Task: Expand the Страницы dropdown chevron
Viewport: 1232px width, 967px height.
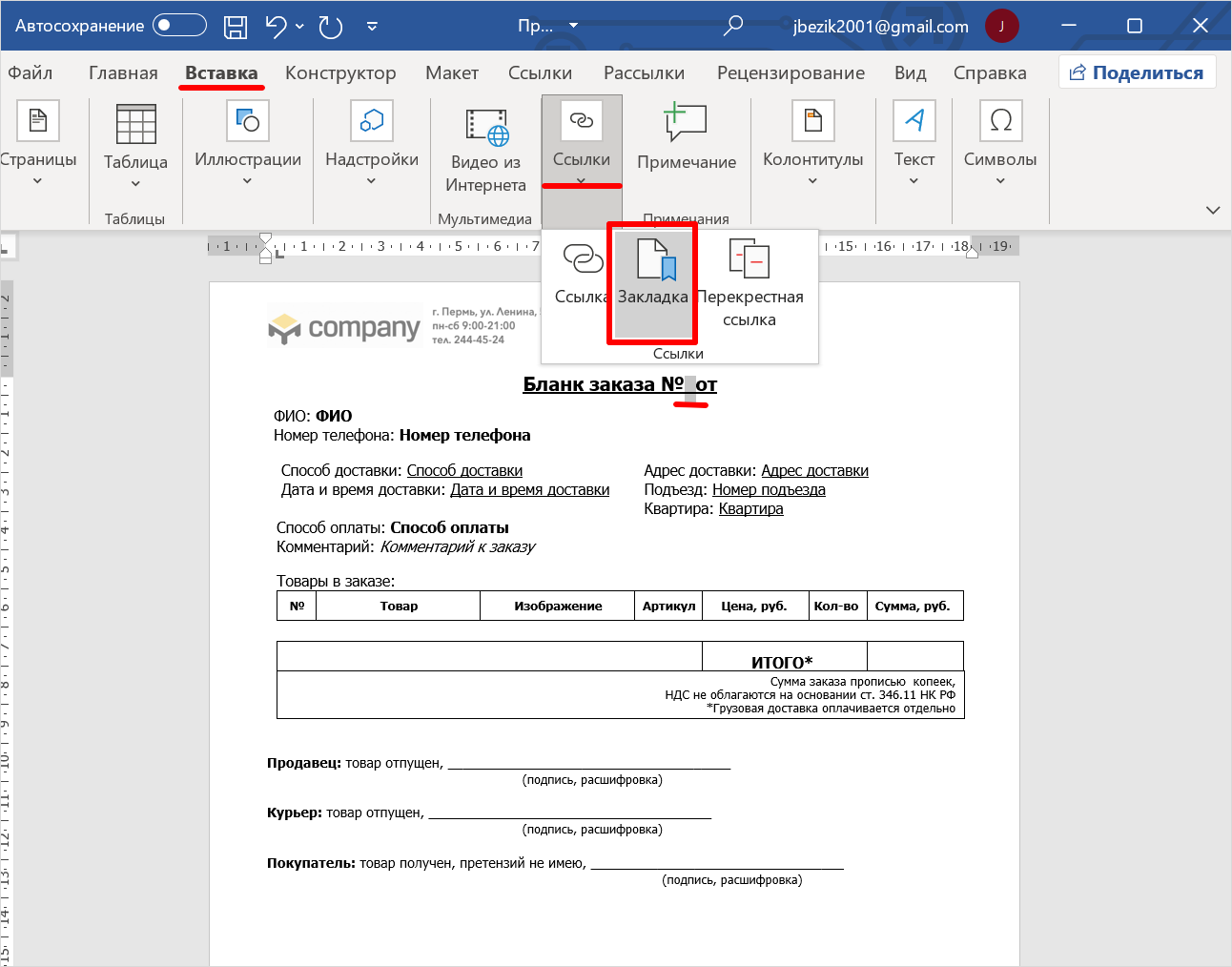Action: point(38,181)
